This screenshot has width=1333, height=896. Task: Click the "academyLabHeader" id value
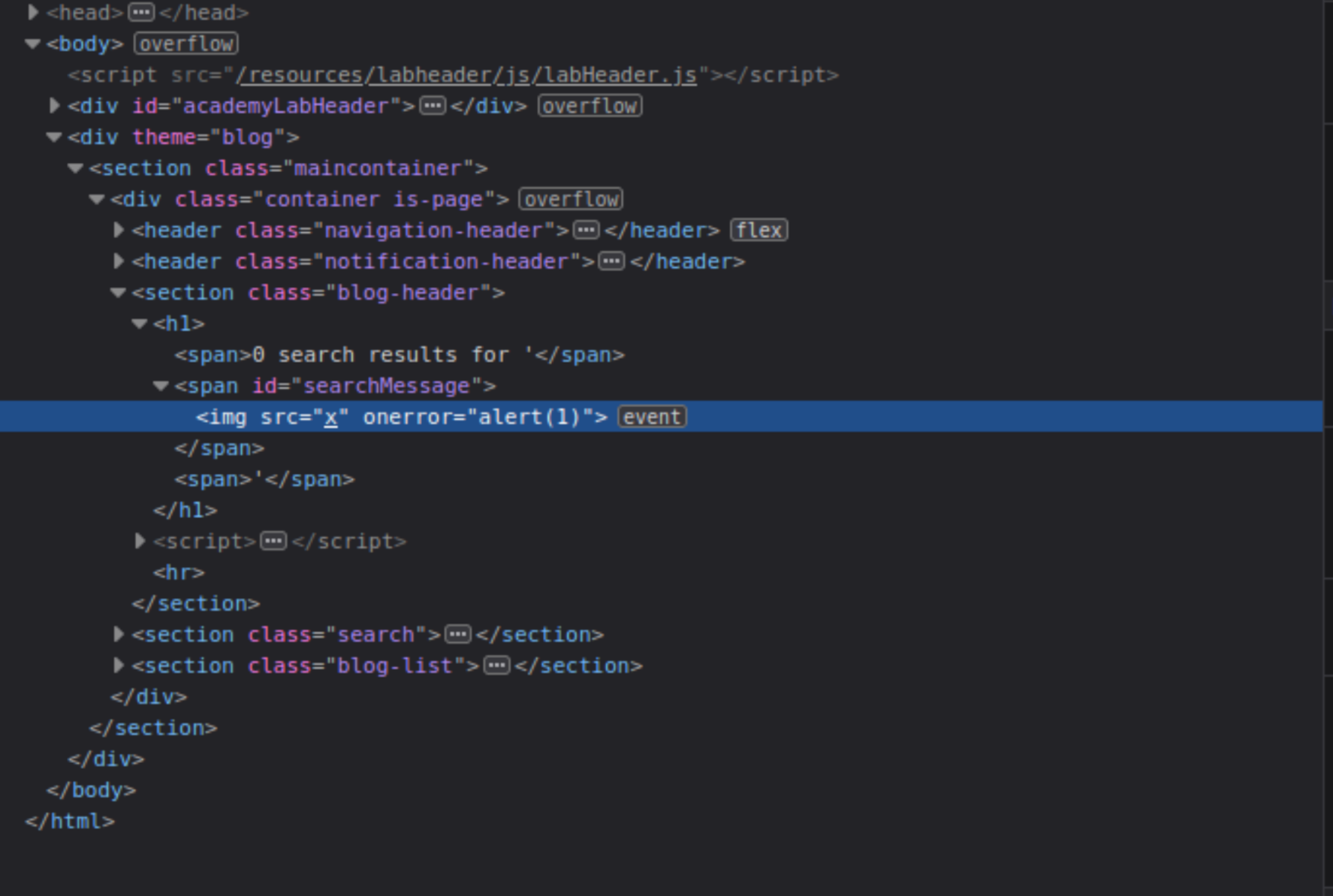285,106
